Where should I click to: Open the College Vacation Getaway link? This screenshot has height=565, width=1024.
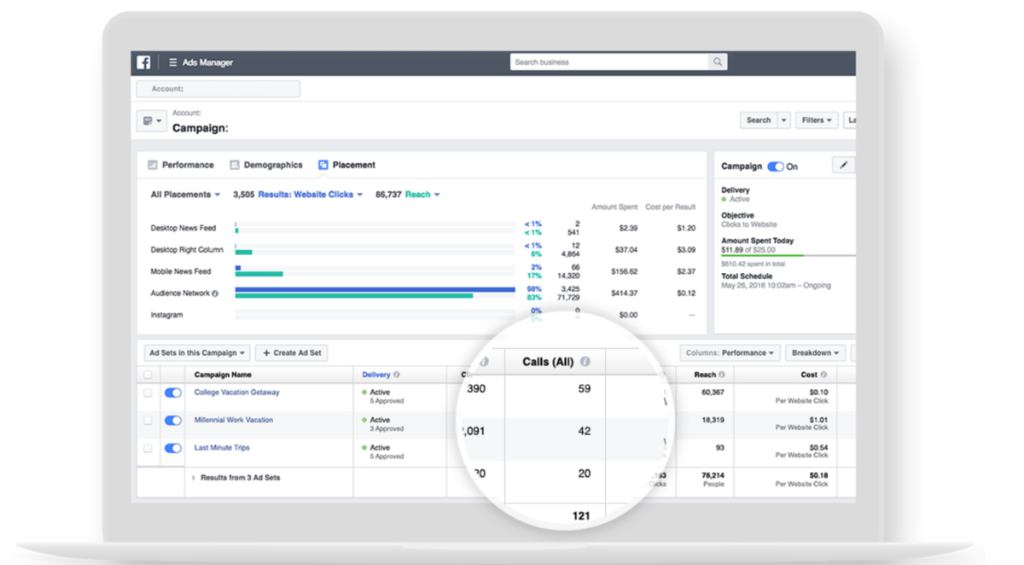236,393
